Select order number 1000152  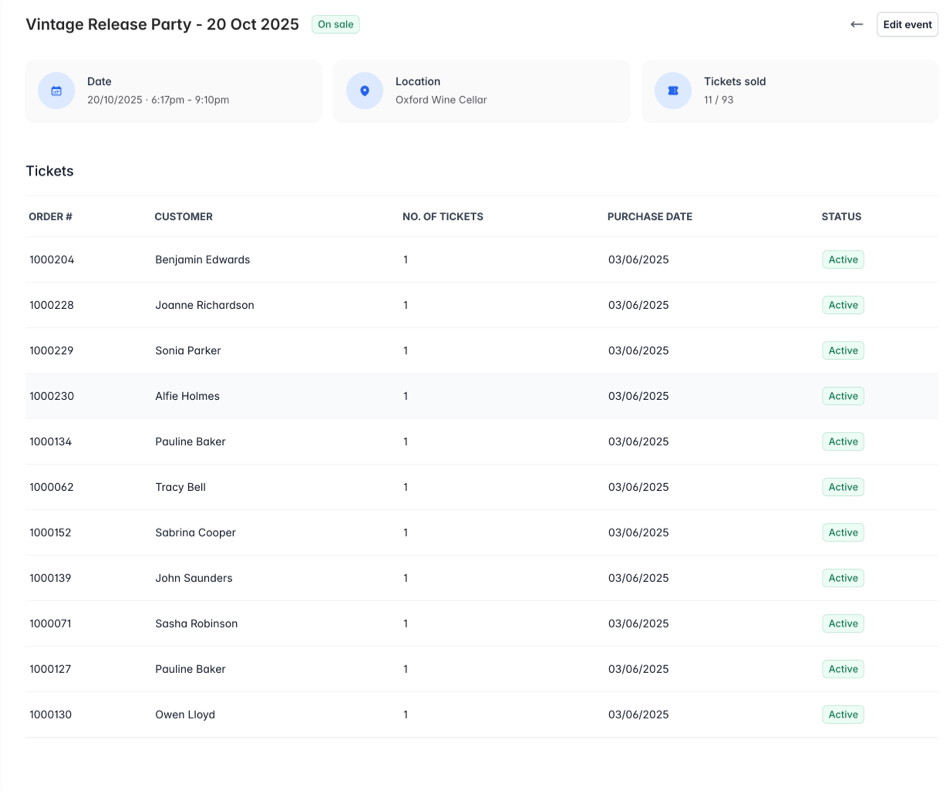(51, 532)
